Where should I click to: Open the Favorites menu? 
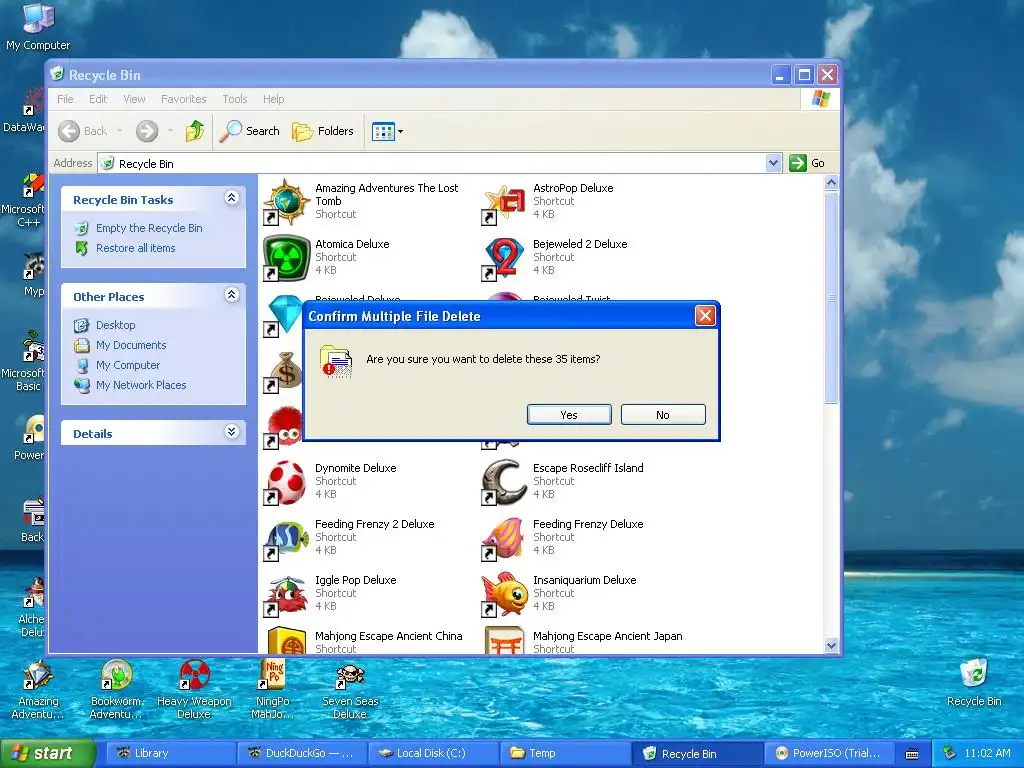pyautogui.click(x=184, y=99)
